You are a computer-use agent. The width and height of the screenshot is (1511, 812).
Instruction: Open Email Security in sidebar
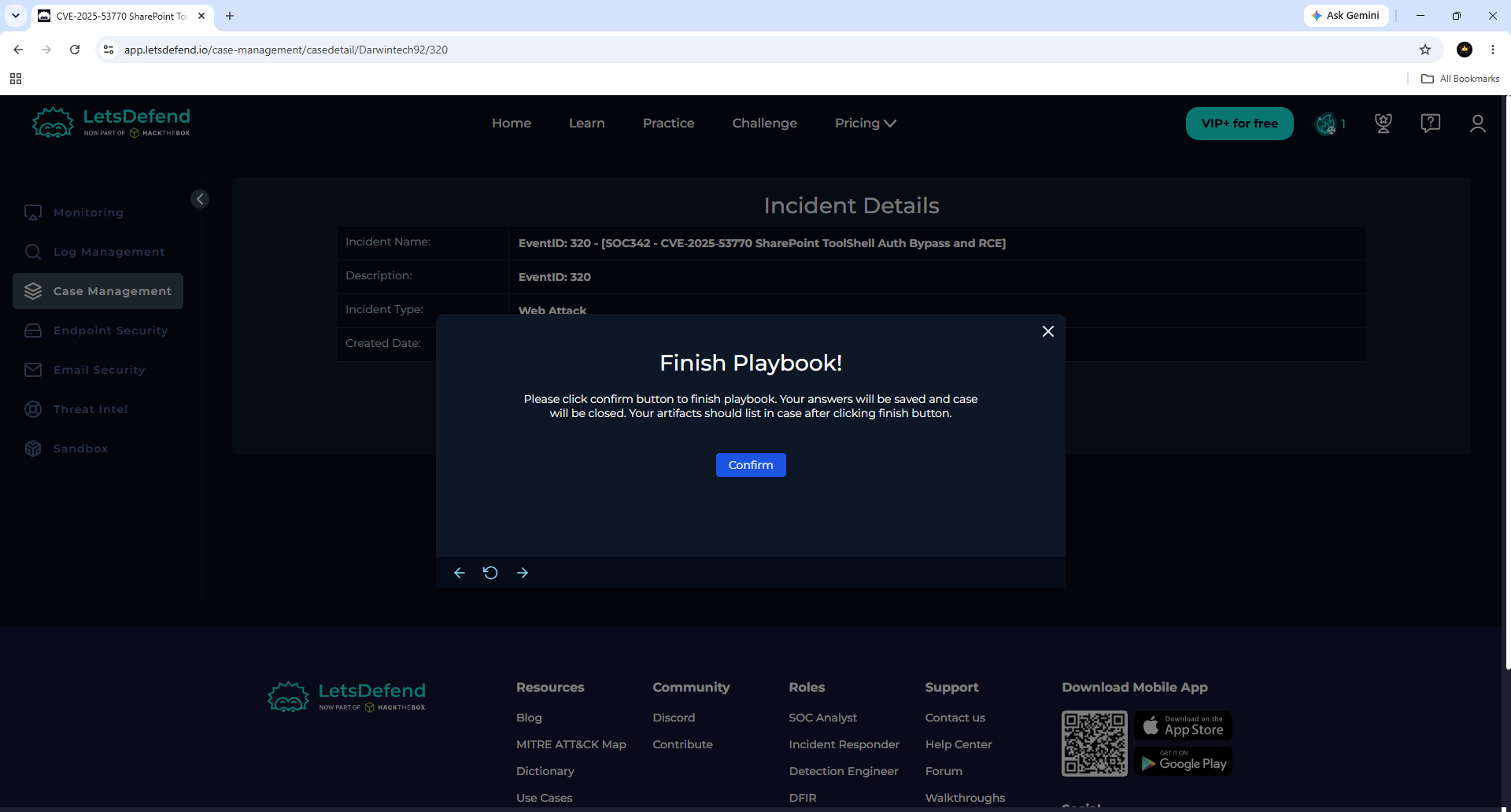99,370
